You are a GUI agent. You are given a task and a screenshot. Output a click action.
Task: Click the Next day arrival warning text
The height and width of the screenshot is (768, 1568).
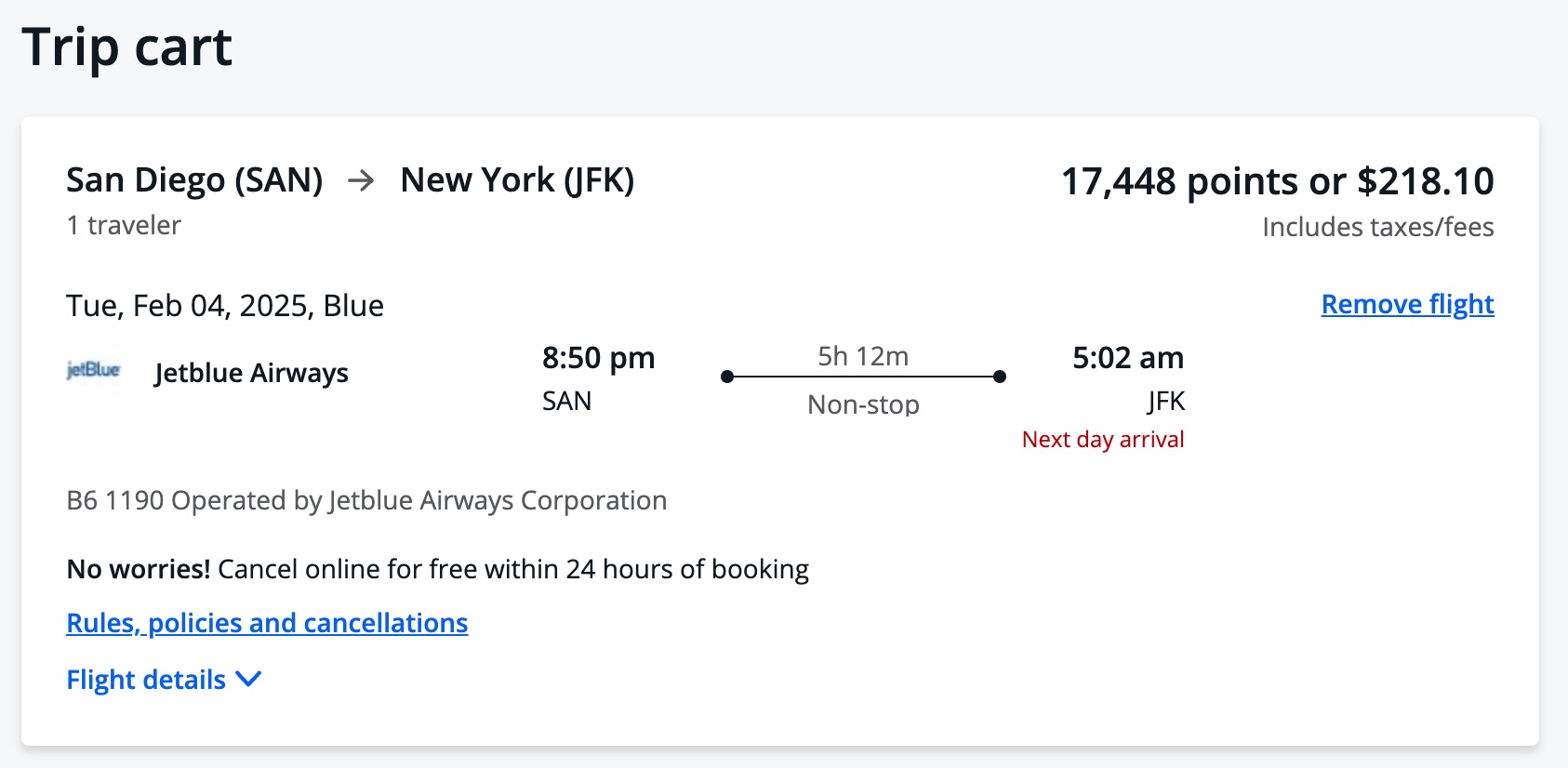[1102, 438]
